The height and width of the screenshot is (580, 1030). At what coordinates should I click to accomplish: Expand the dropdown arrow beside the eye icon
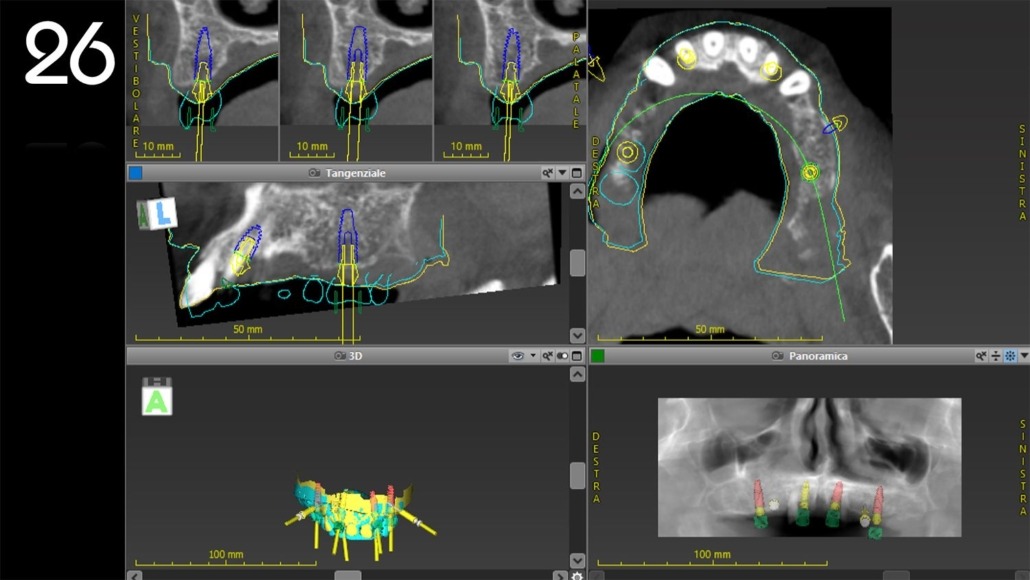pyautogui.click(x=533, y=356)
